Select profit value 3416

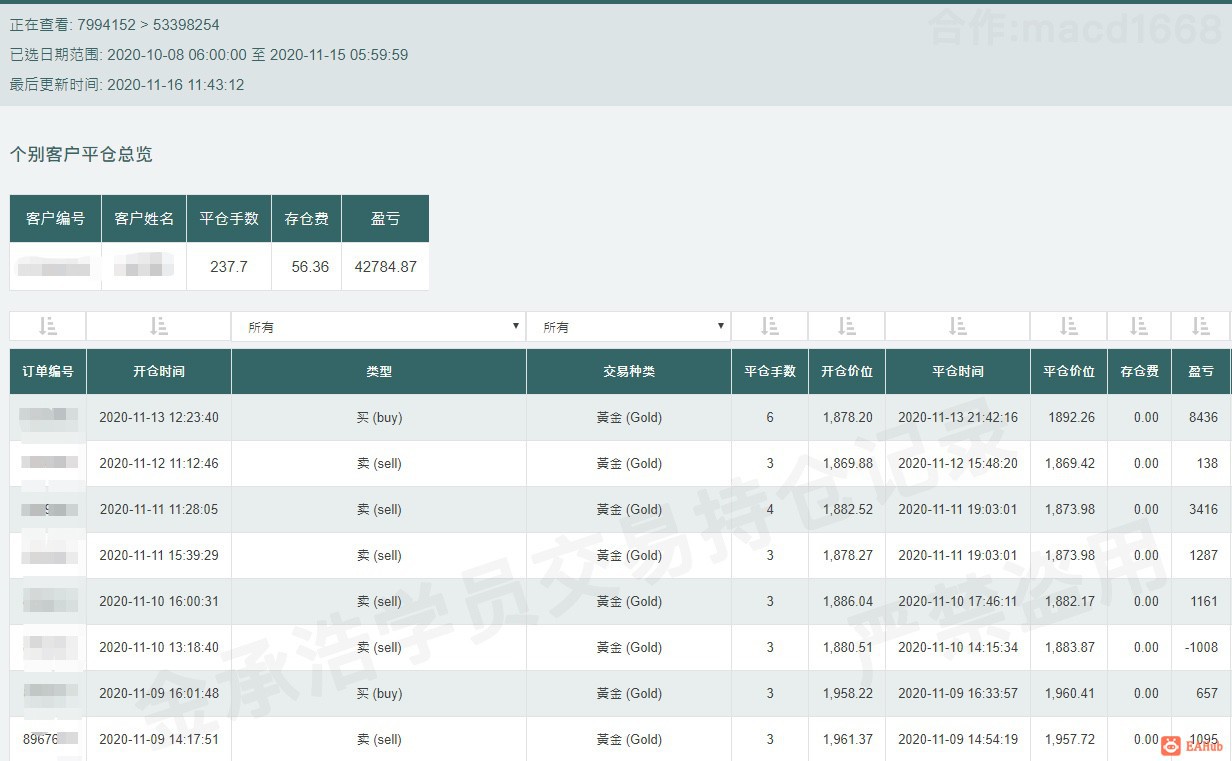tap(1204, 509)
